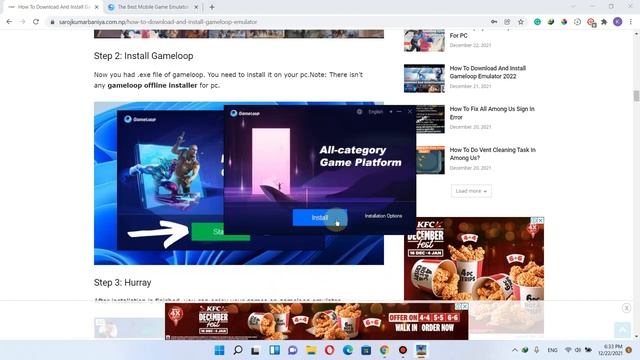The width and height of the screenshot is (640, 360).
Task: Click the red record app taskbar icon
Action: 403,350
